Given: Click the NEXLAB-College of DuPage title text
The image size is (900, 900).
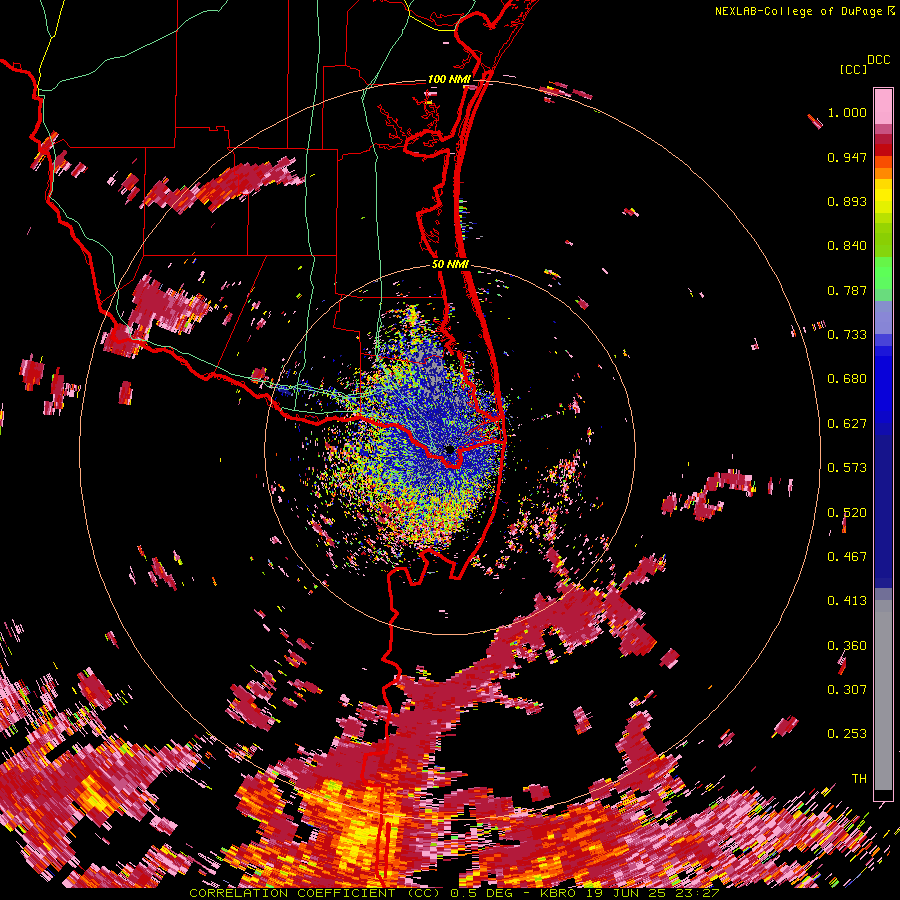Looking at the screenshot, I should [x=798, y=11].
